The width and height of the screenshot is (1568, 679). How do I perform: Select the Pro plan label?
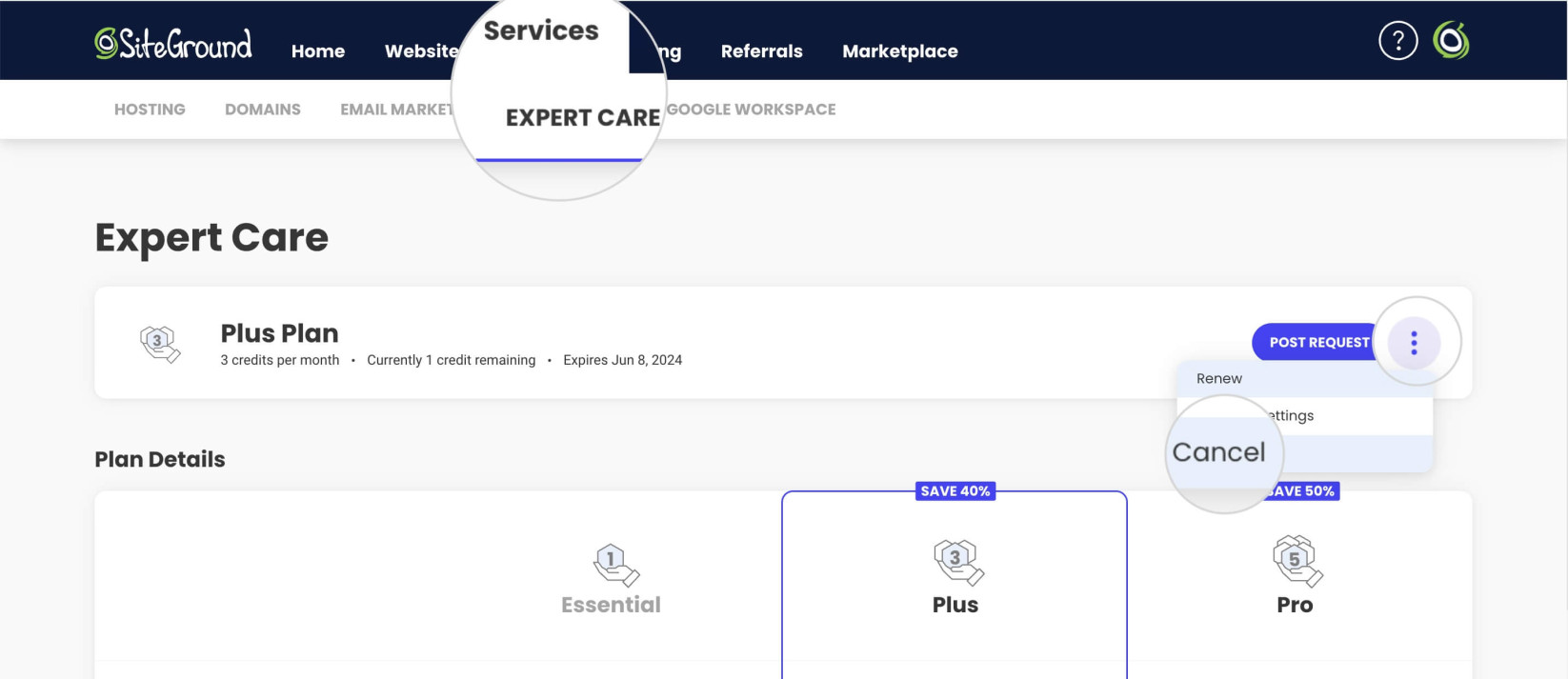tap(1295, 605)
